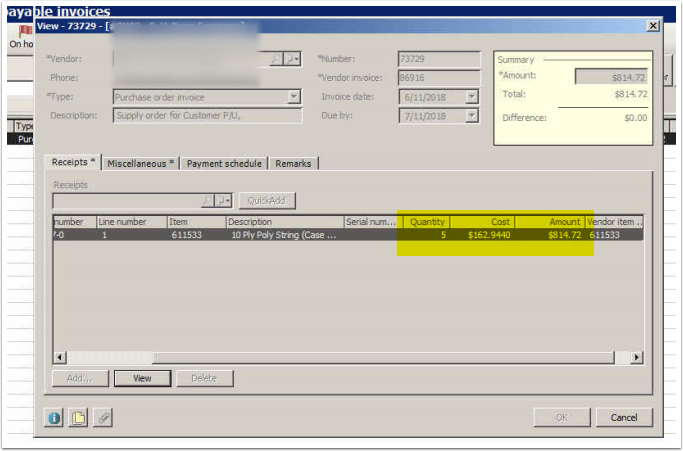Open the Invoice date dropdown arrow
The image size is (683, 451).
tap(472, 97)
